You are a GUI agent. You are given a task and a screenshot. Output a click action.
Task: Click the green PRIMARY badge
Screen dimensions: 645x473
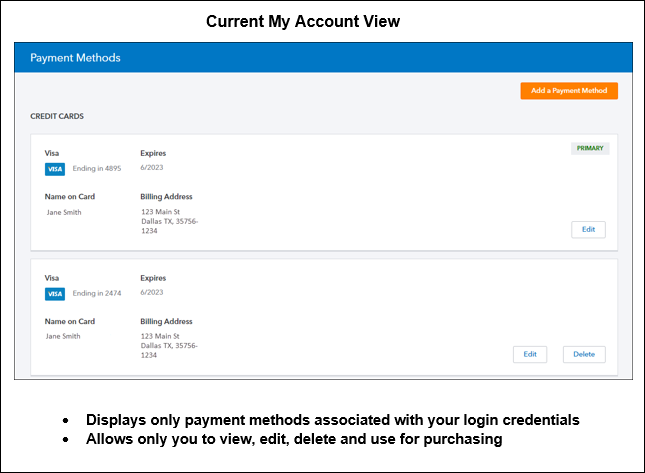[590, 148]
